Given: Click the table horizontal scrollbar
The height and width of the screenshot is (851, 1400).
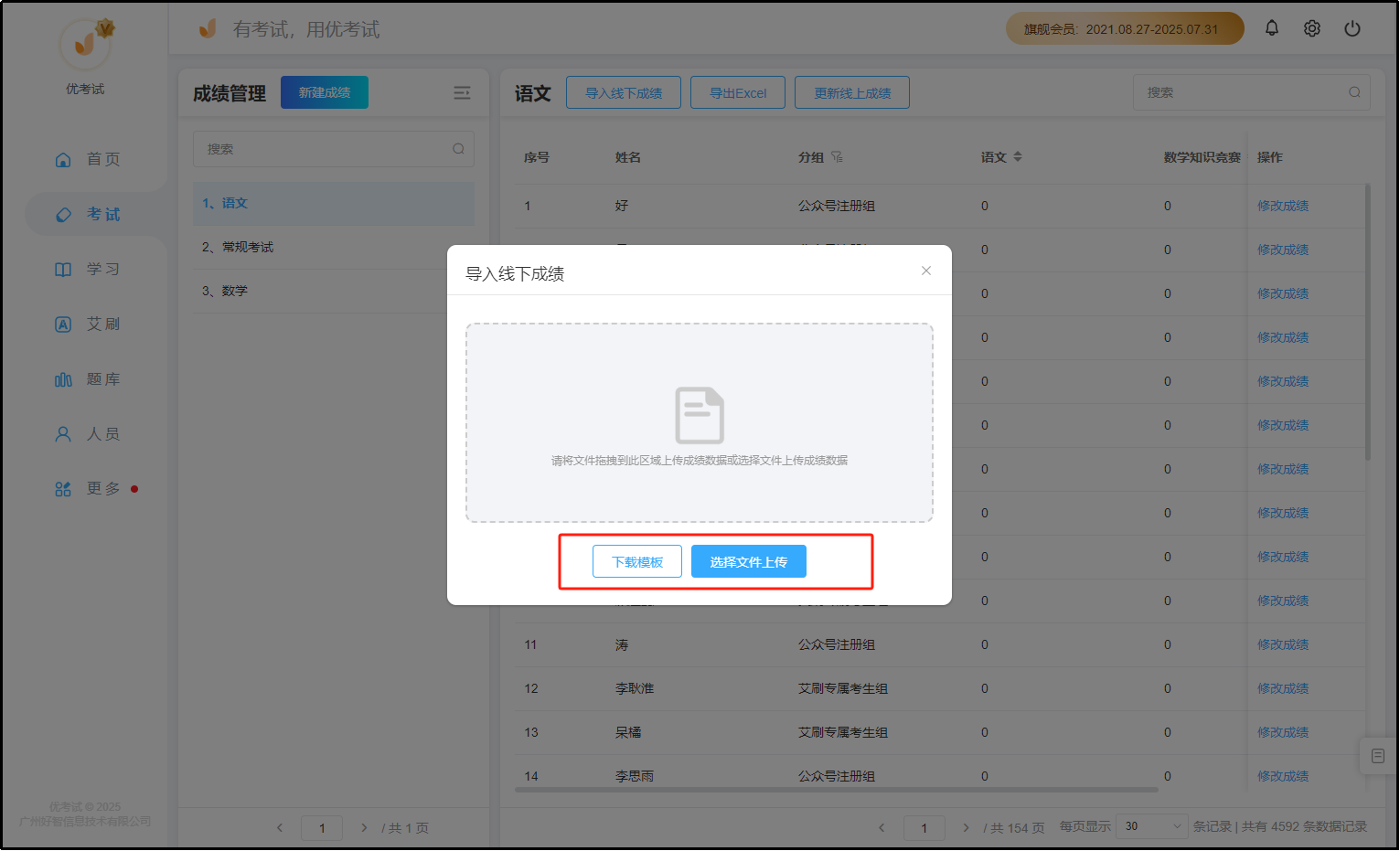Looking at the screenshot, I should tap(837, 790).
